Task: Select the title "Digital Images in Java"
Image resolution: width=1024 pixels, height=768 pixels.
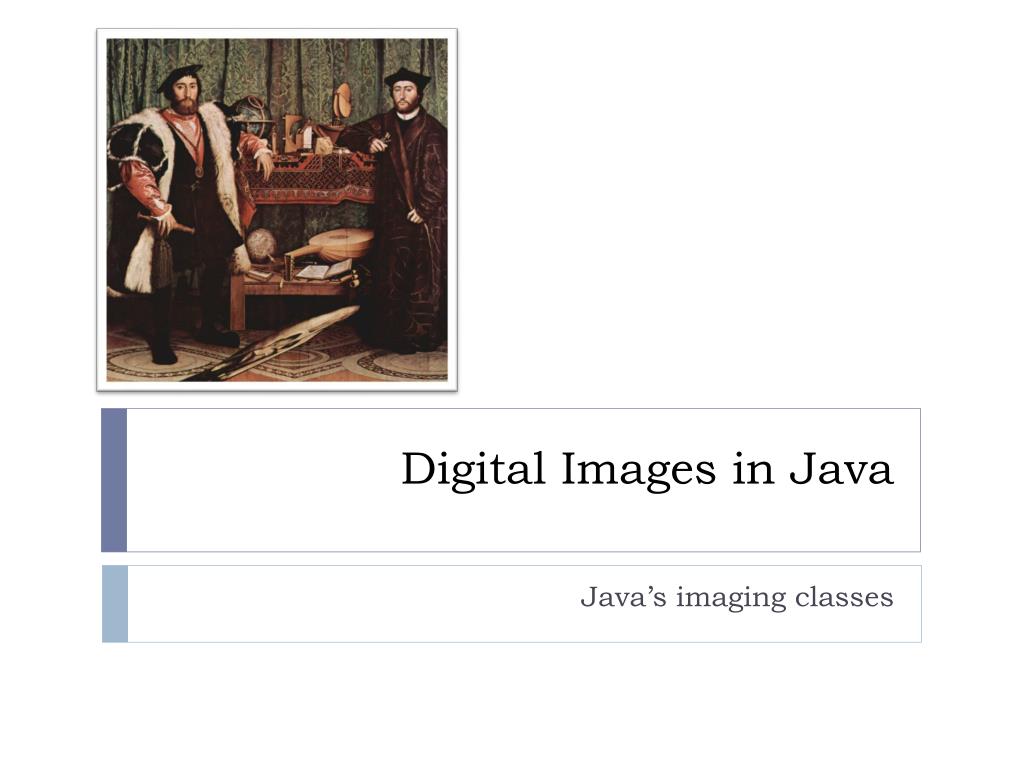Action: tap(647, 470)
